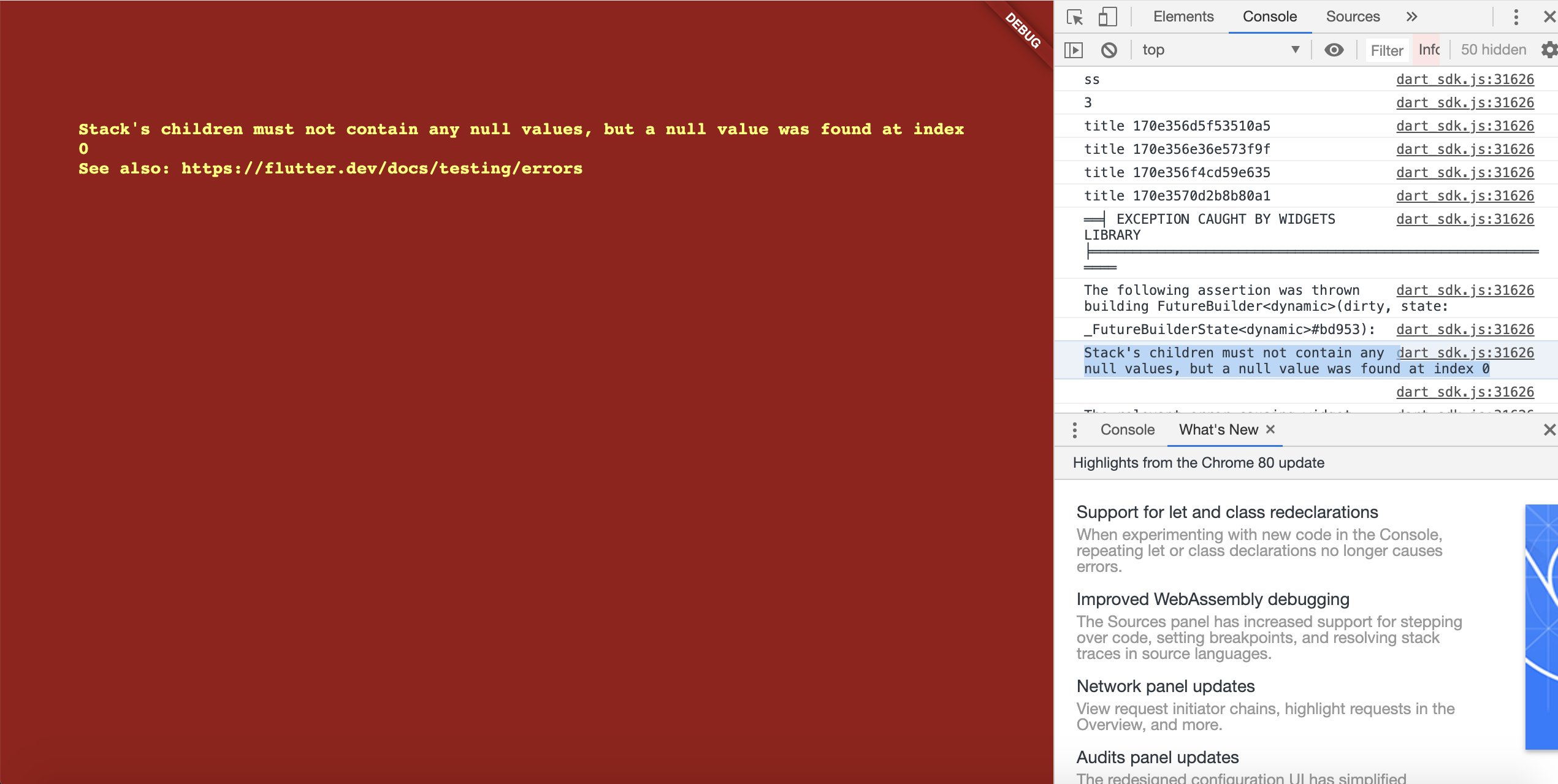Open the drawer three-dot menu icon

pos(1074,430)
